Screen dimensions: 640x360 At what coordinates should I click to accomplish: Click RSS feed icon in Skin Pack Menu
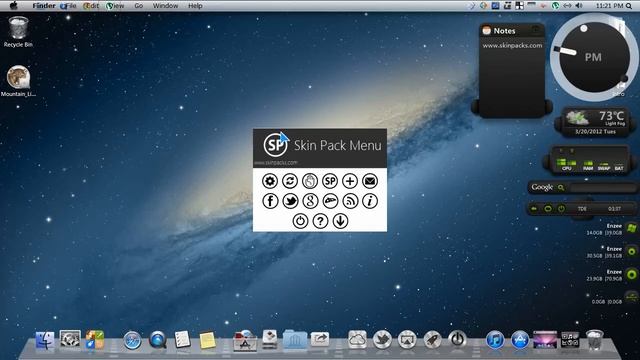click(350, 201)
